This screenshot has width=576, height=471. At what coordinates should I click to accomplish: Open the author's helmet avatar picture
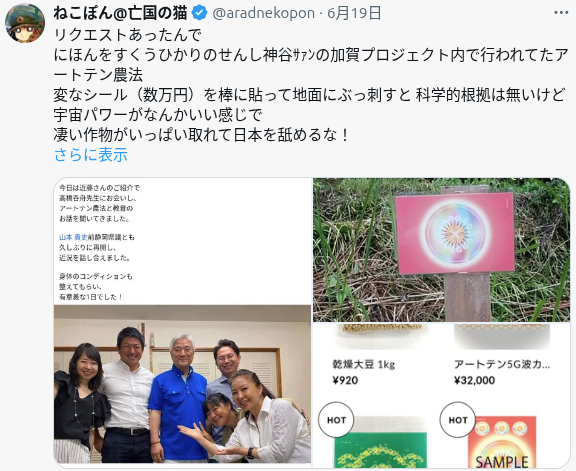tap(25, 24)
